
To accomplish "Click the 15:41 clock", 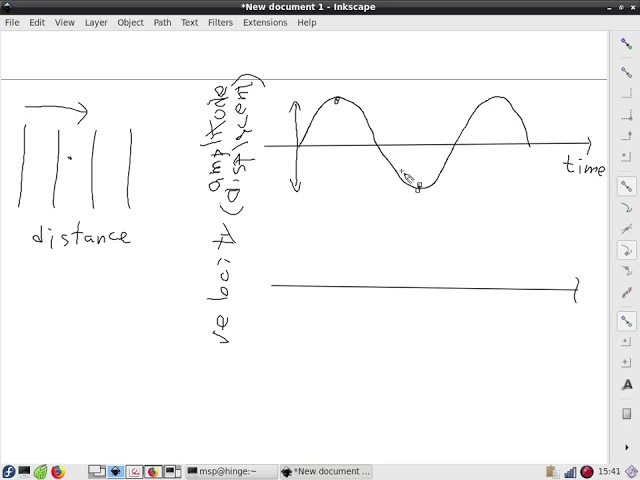I will [609, 472].
